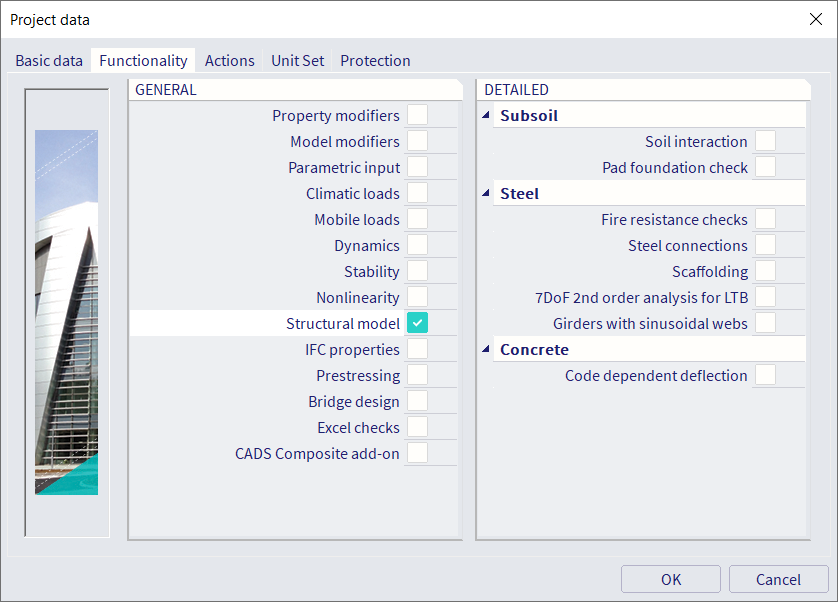The width and height of the screenshot is (838, 602).
Task: Confirm project data with OK
Action: tap(670, 579)
